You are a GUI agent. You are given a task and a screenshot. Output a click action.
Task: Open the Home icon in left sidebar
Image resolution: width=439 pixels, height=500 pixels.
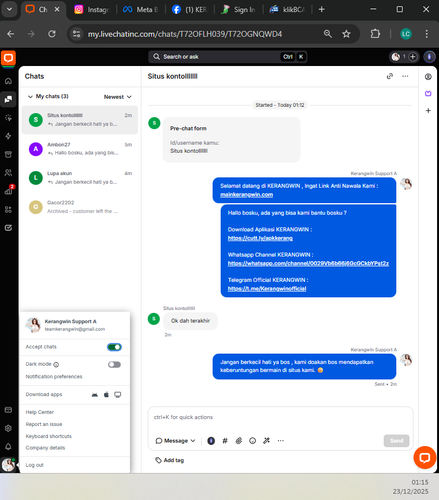(x=8, y=81)
